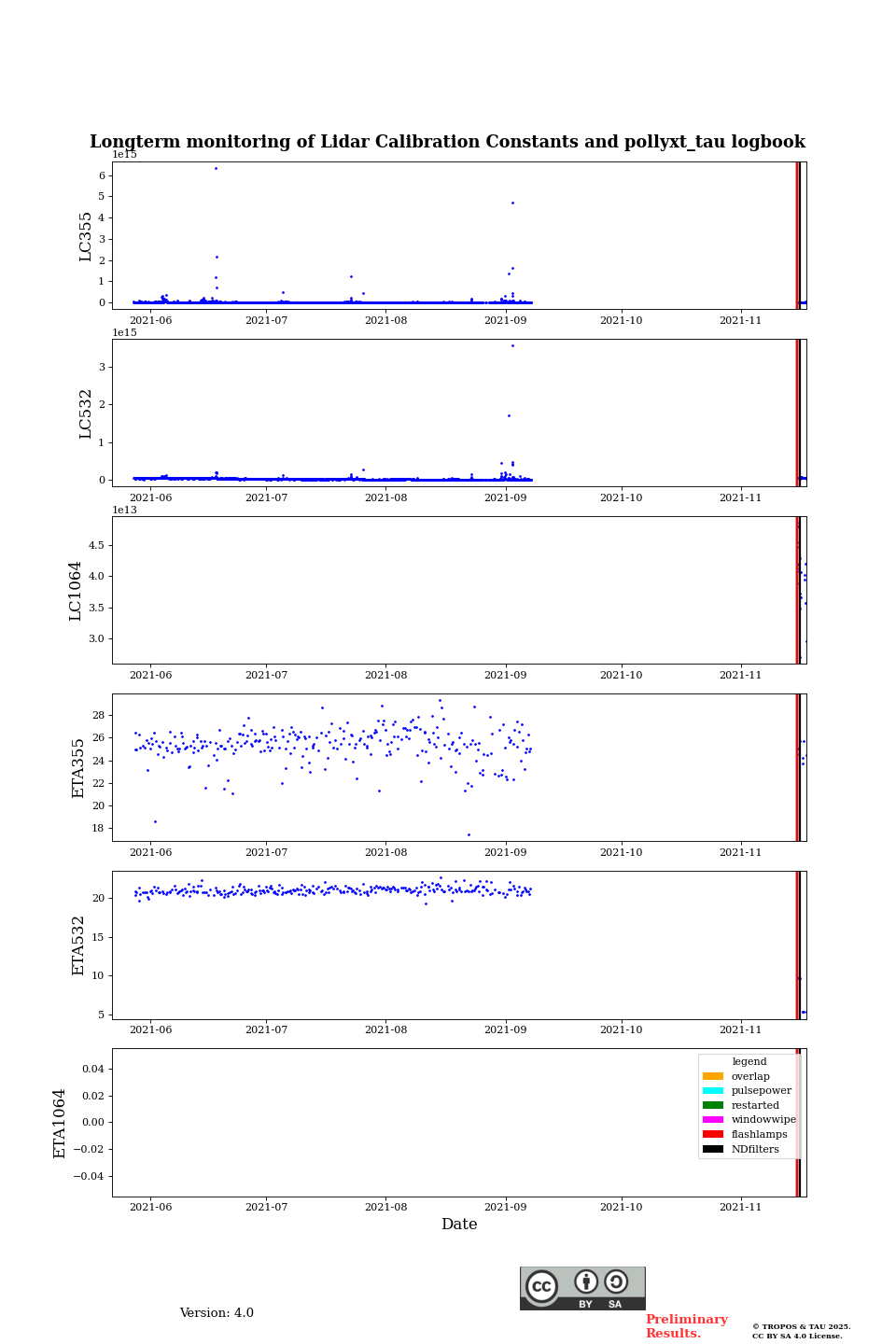Screen dimensions: 896x1344
Task: Click the ETA1064 y-axis label
Action: click(x=60, y=1123)
